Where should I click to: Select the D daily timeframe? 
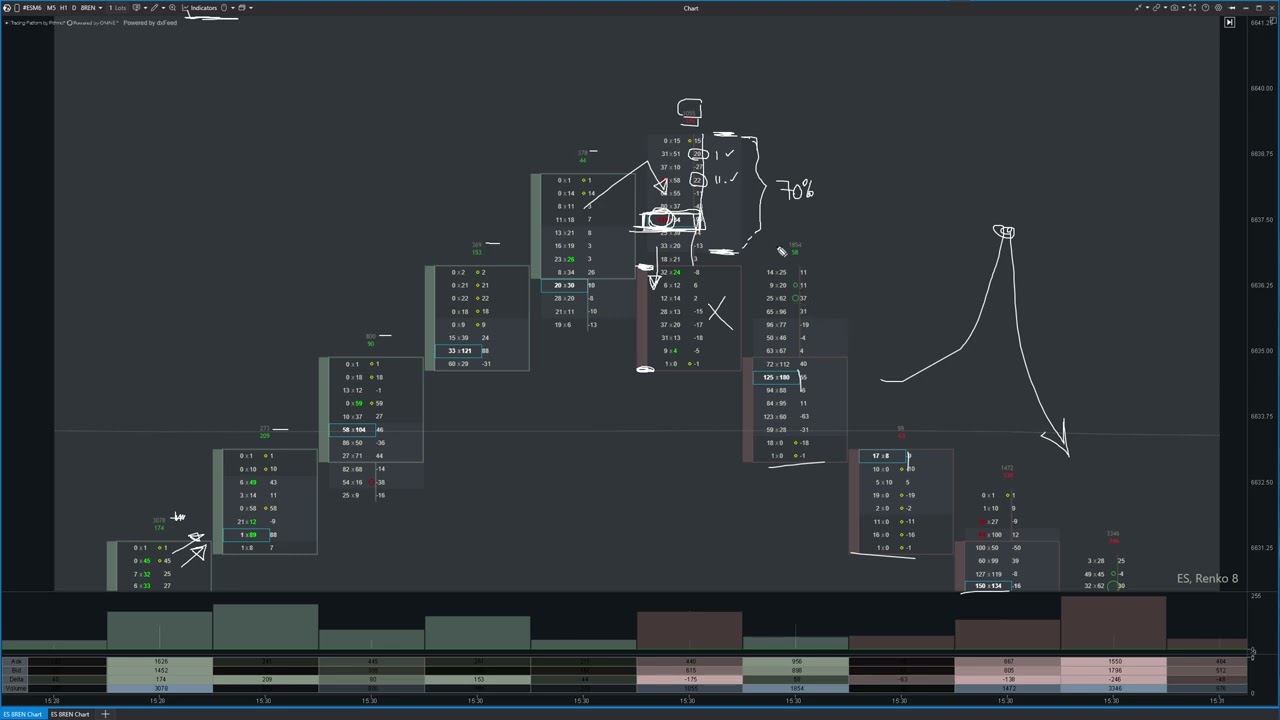74,8
